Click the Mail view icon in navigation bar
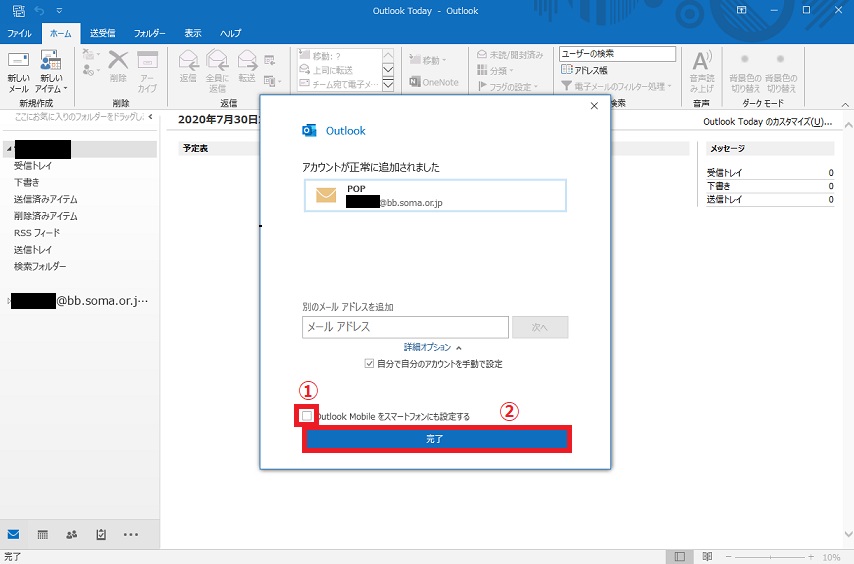Screen dimensions: 854x564 pos(14,535)
